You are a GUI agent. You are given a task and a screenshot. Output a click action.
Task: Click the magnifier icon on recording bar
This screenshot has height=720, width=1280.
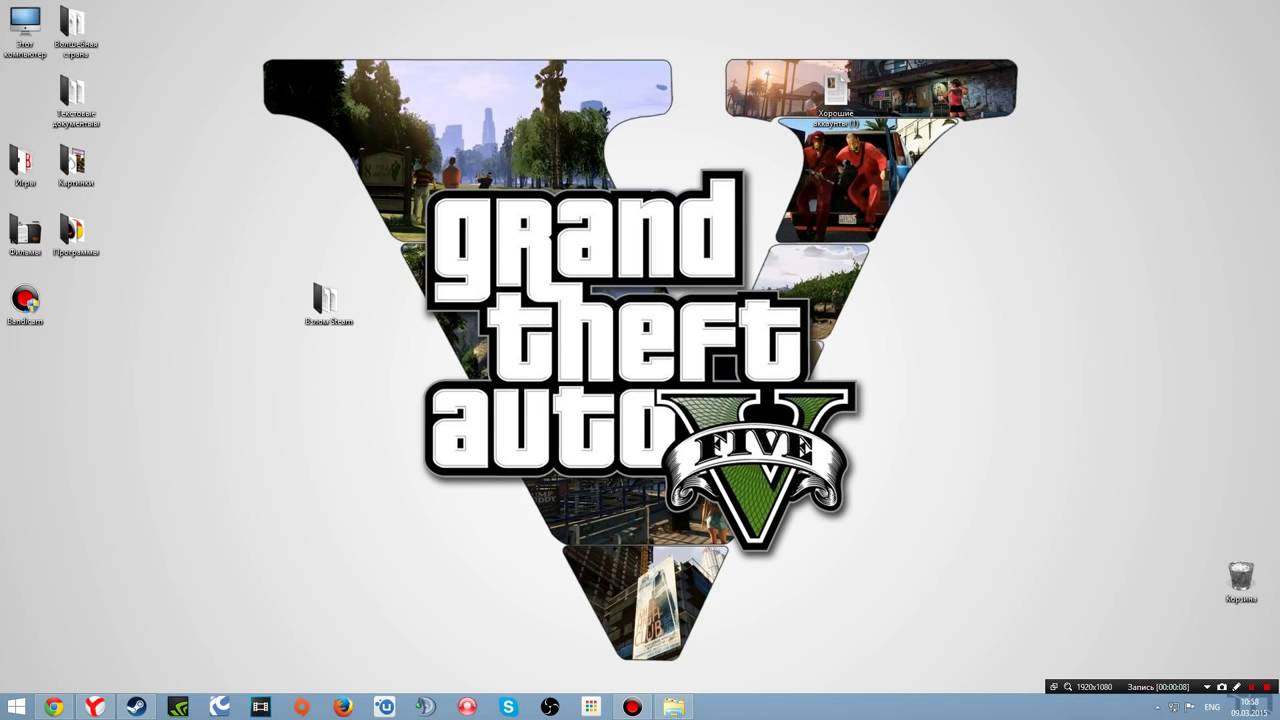coord(1068,687)
